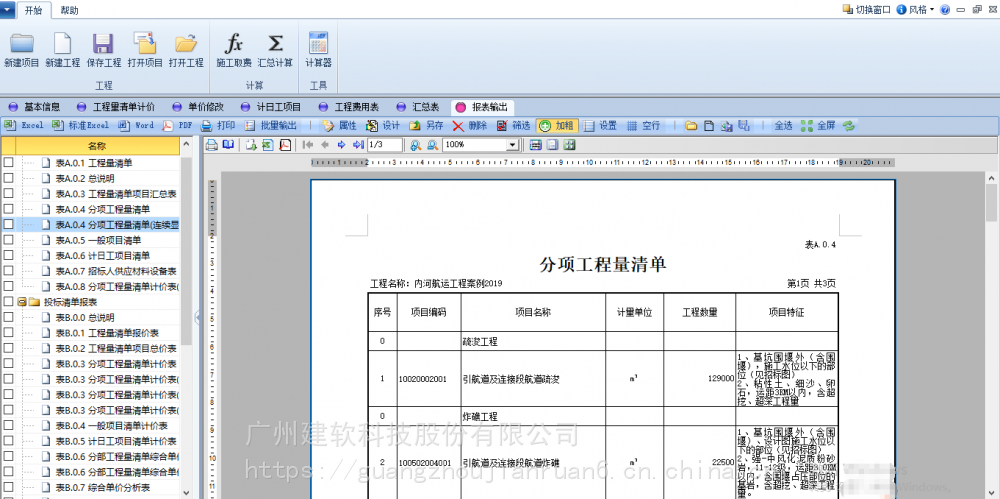Check the box for 表A.0.1 工程量清单
The height and width of the screenshot is (499, 1000).
(x=8, y=163)
